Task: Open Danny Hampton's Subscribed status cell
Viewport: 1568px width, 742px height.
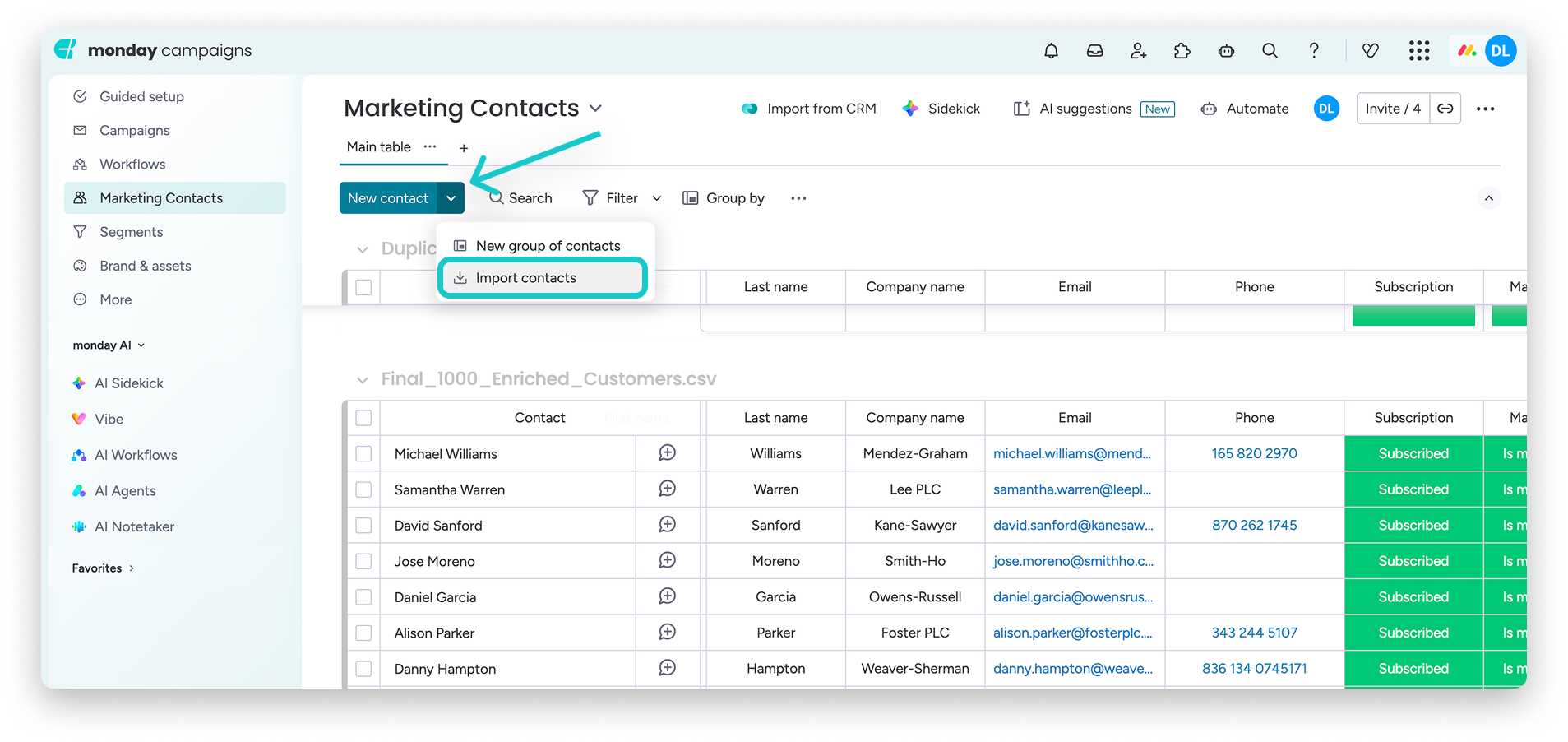Action: pos(1413,669)
